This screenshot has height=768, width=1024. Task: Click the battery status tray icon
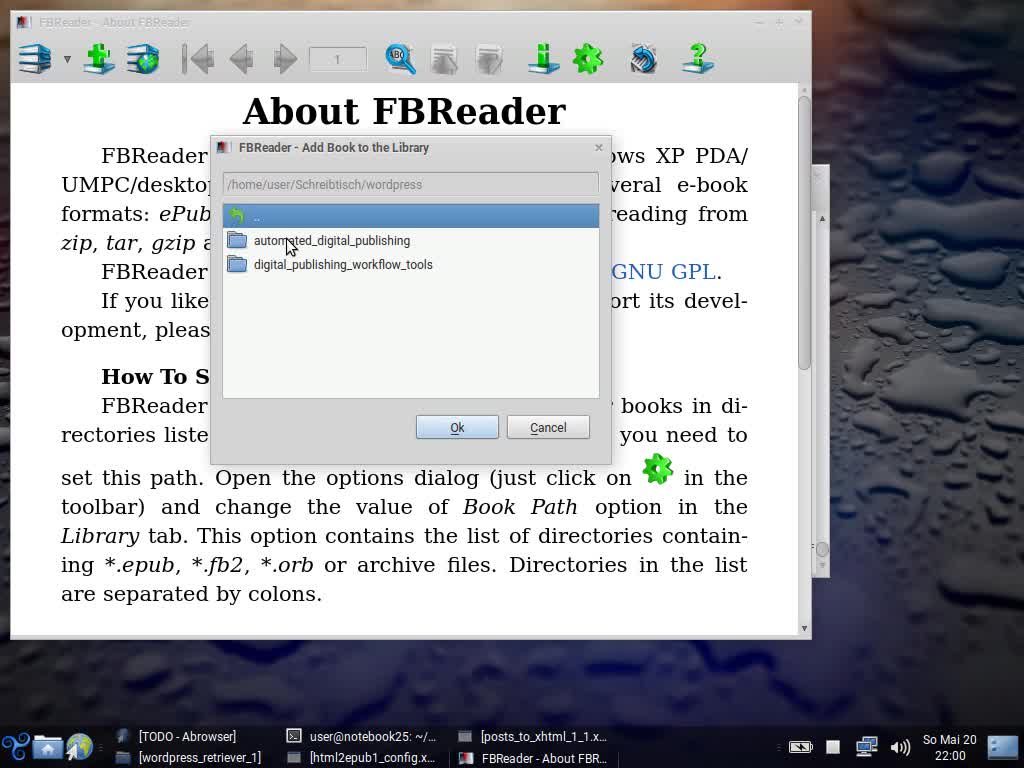(x=801, y=746)
